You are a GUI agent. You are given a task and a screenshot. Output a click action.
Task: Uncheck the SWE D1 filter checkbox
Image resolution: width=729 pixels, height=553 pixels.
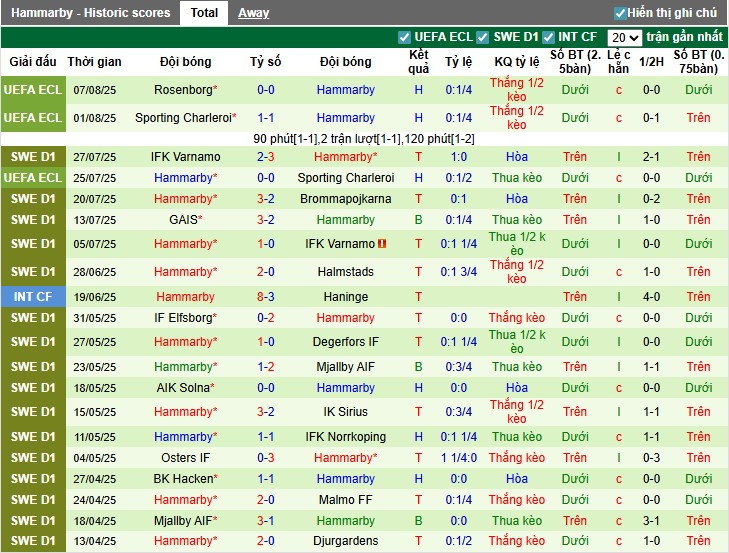(x=483, y=37)
